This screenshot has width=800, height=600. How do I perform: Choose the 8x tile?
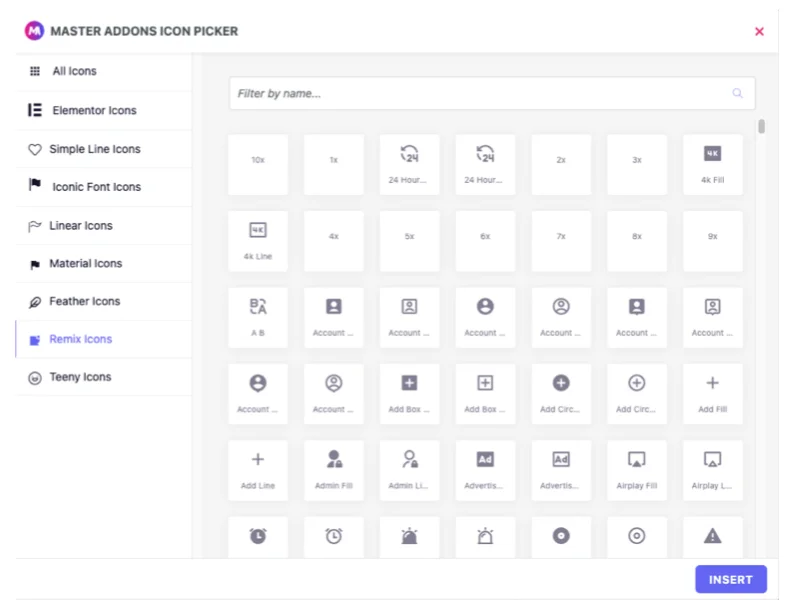click(637, 241)
